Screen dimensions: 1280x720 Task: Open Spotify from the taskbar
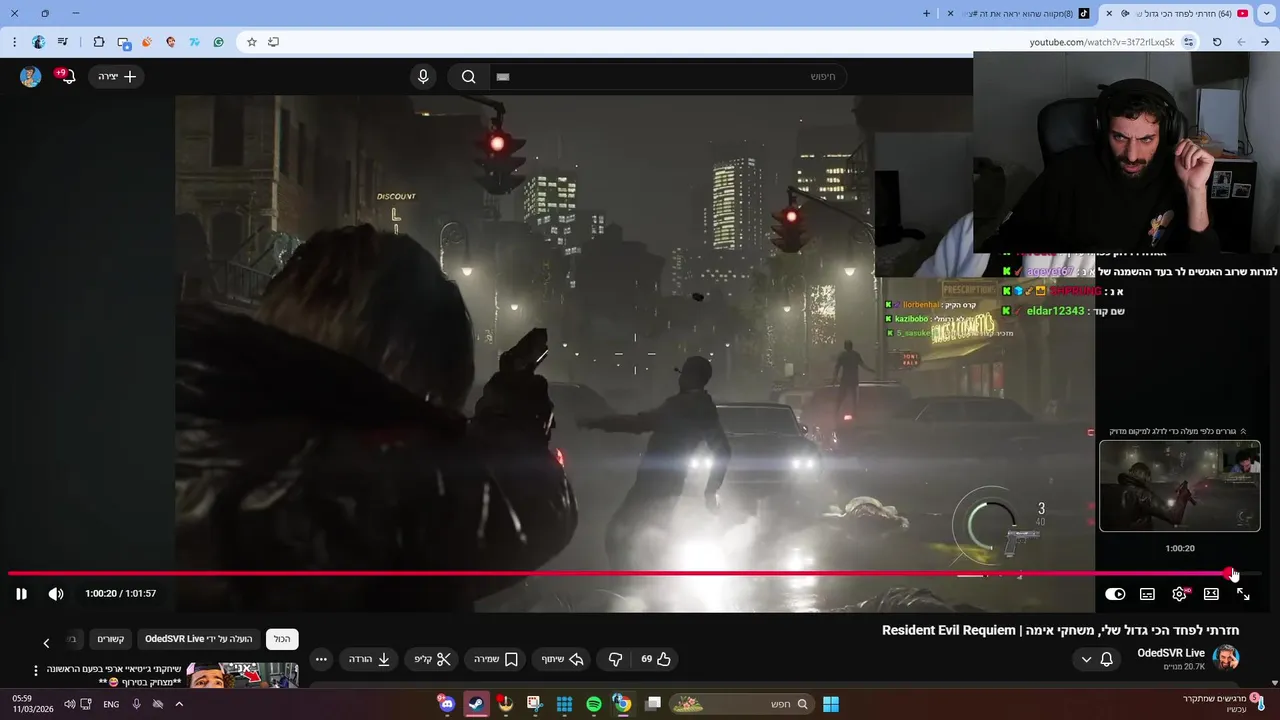tap(593, 704)
